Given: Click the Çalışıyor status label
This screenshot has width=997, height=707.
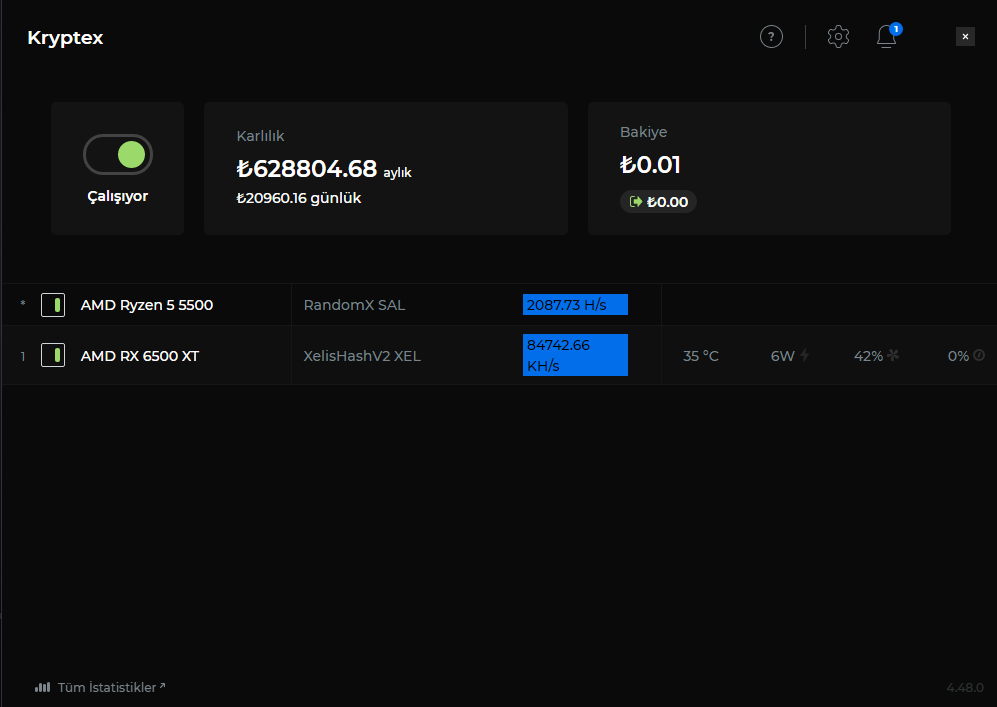Looking at the screenshot, I should click(x=118, y=196).
